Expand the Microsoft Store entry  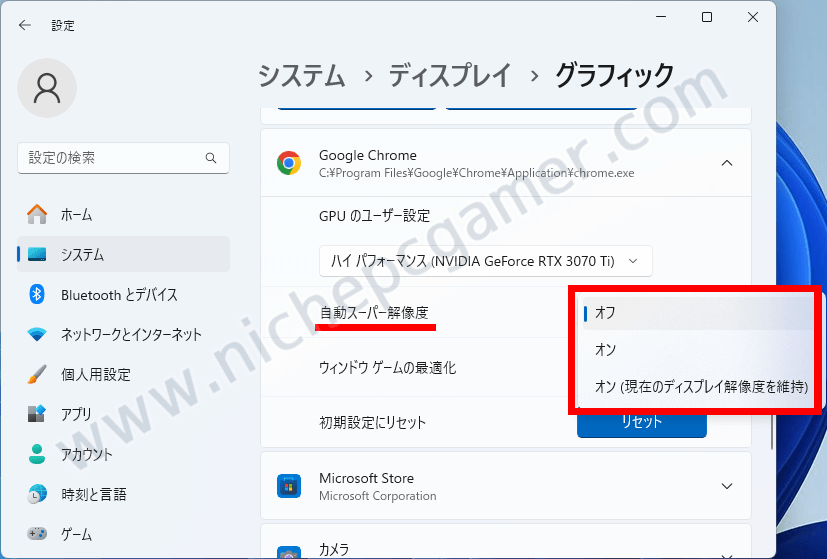tap(727, 486)
